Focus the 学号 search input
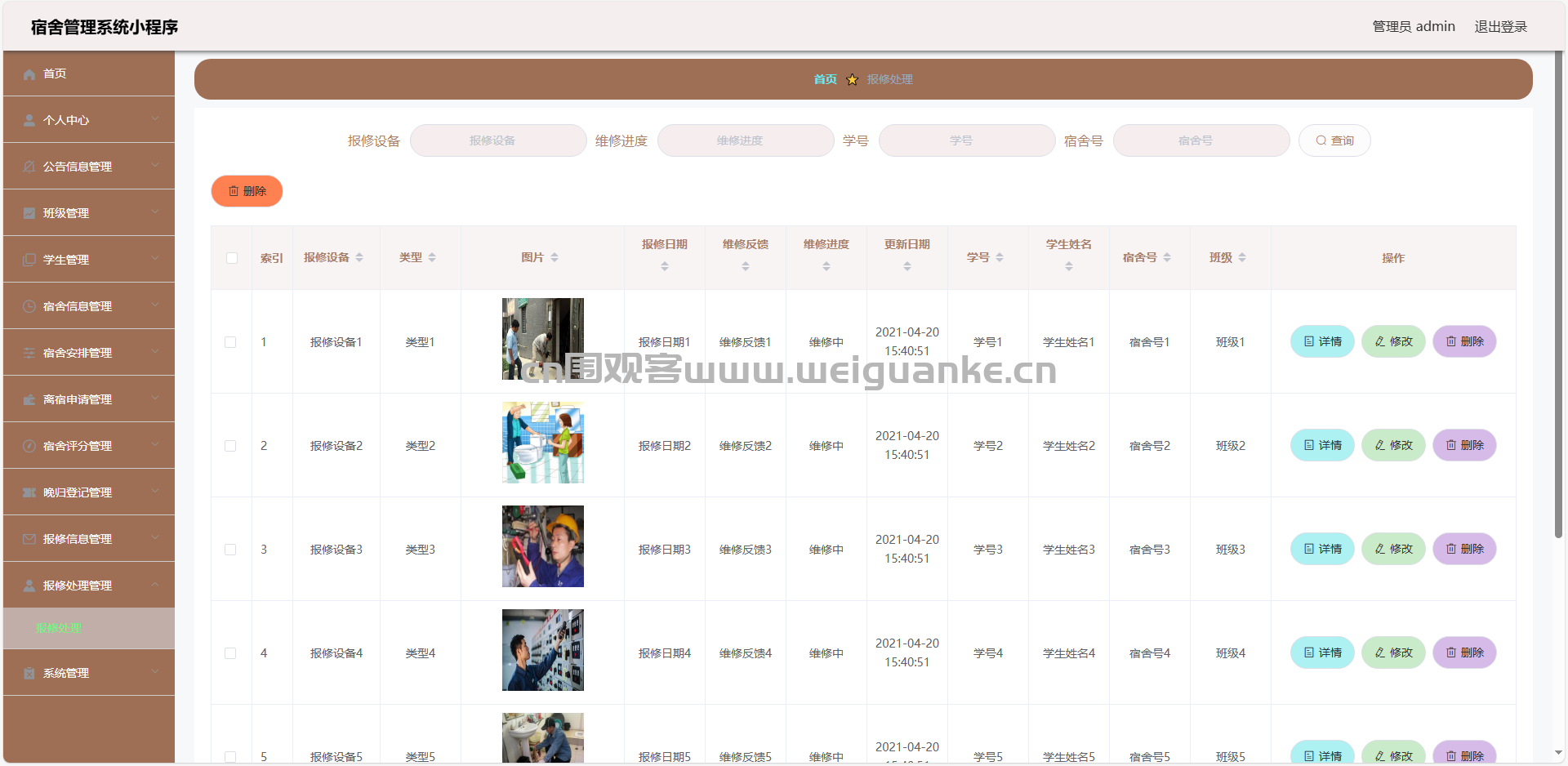Image resolution: width=1568 pixels, height=766 pixels. [967, 140]
